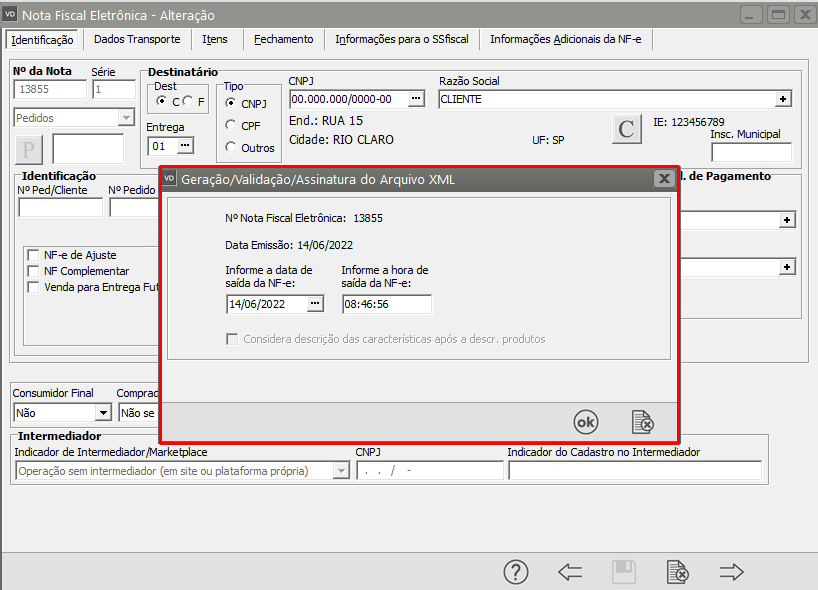Select the CPF radio button
Screen dimensions: 818x590
231,125
